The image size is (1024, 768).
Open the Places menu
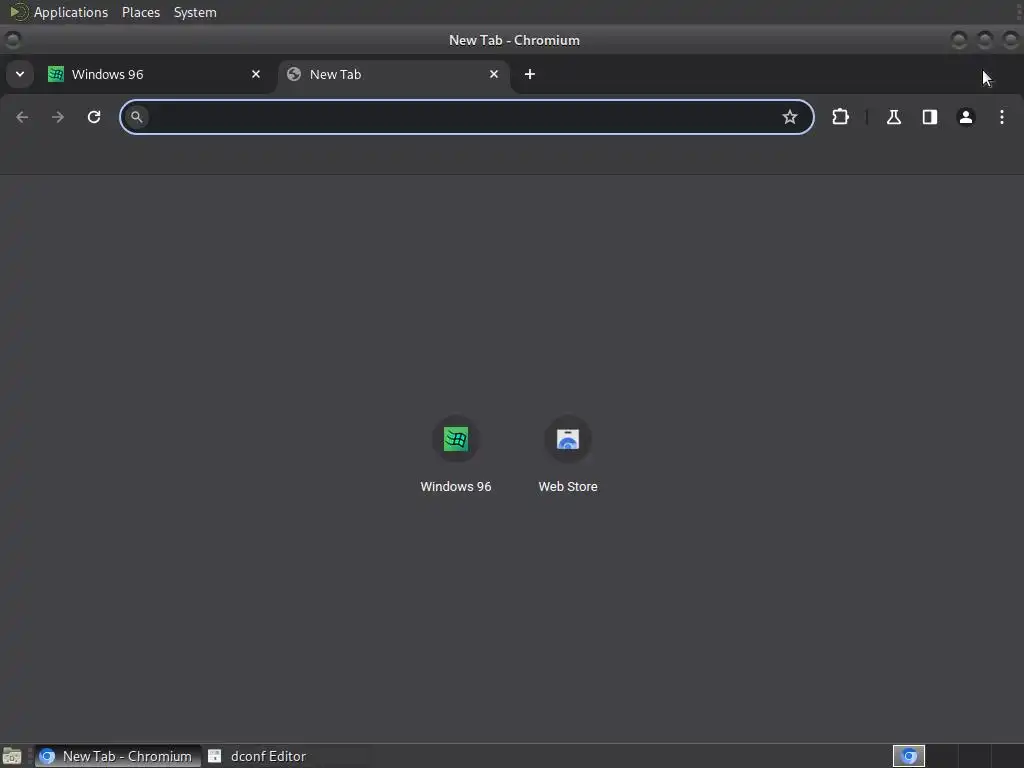[141, 12]
